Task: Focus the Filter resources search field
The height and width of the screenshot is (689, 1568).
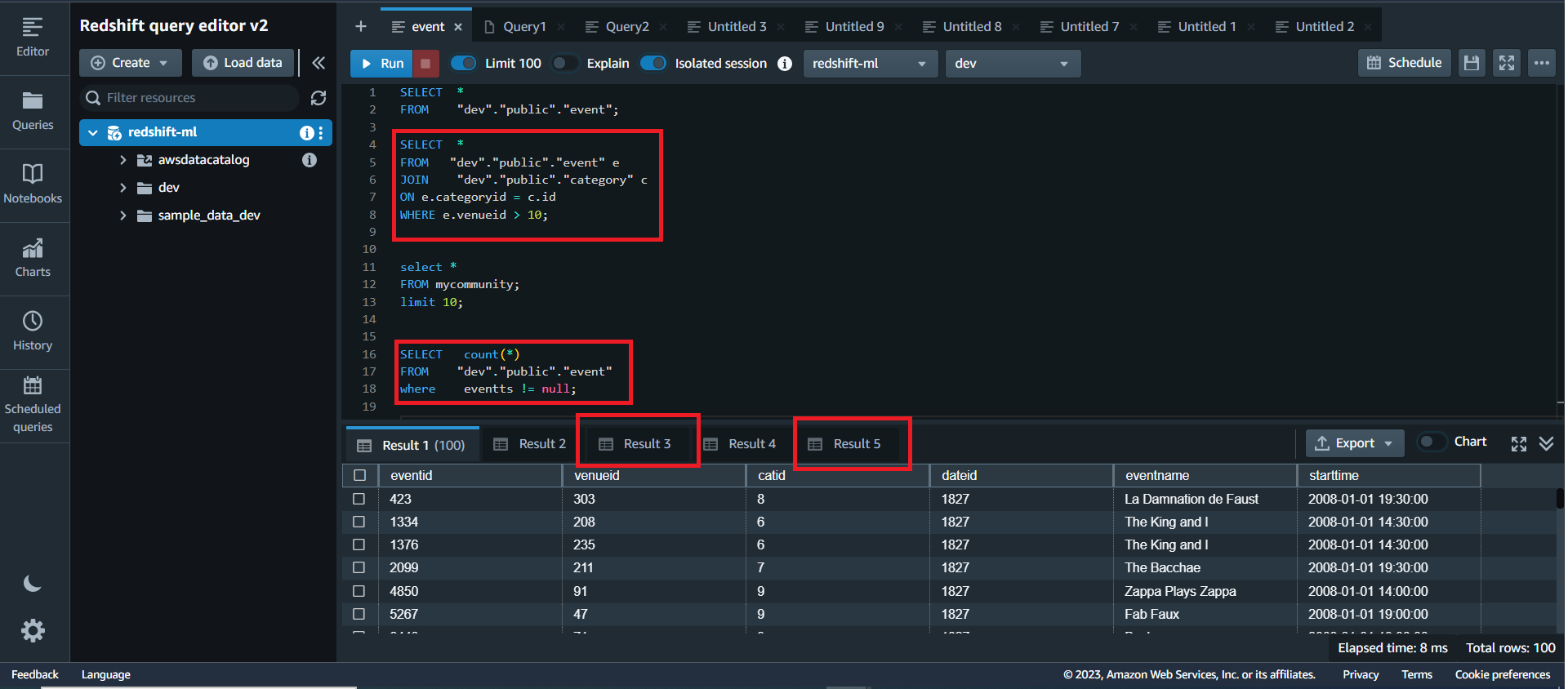Action: pyautogui.click(x=193, y=98)
